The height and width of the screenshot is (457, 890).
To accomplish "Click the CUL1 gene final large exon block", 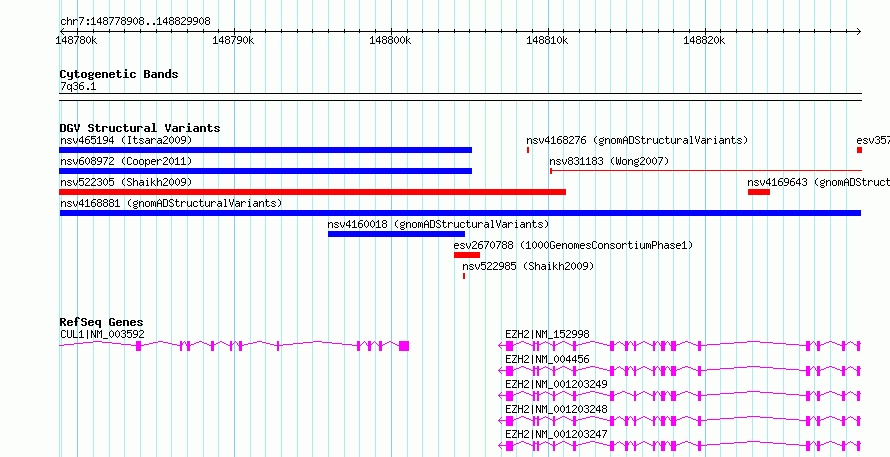I will coord(404,346).
